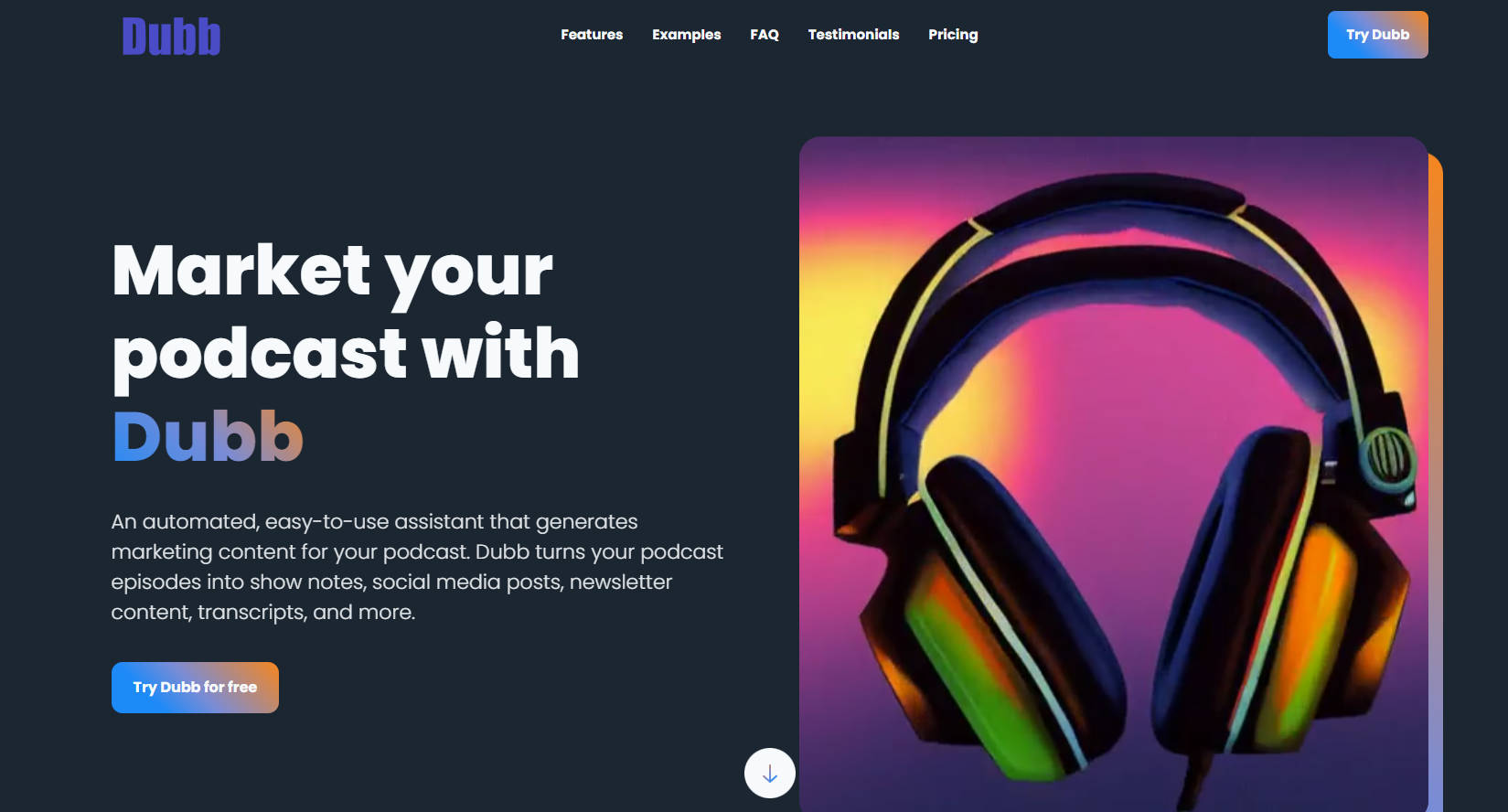
Task: Open the FAQ navigation link
Action: point(765,35)
